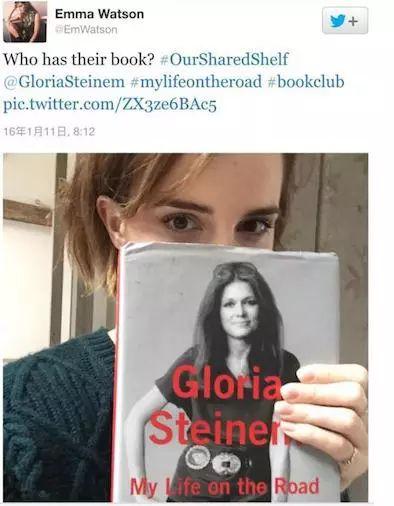Click the wooden shelf behind the woman
Screen dimensions: 394x506
click(x=28, y=213)
